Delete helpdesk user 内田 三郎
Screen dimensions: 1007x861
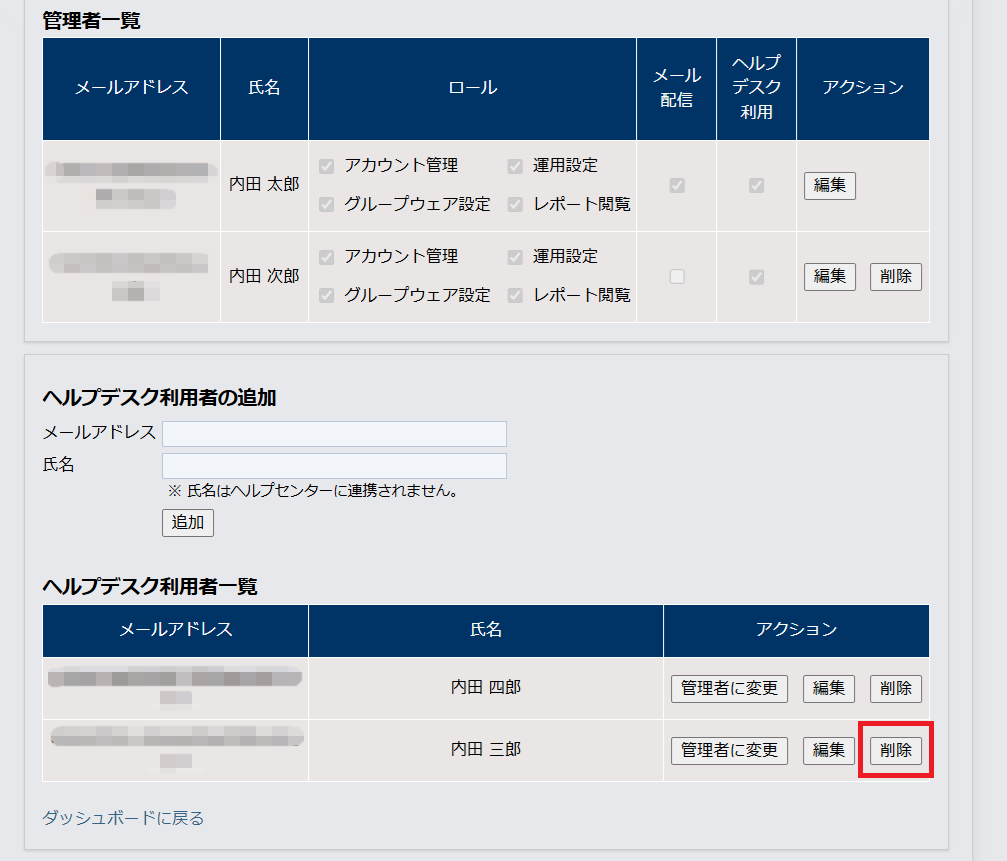pyautogui.click(x=895, y=751)
